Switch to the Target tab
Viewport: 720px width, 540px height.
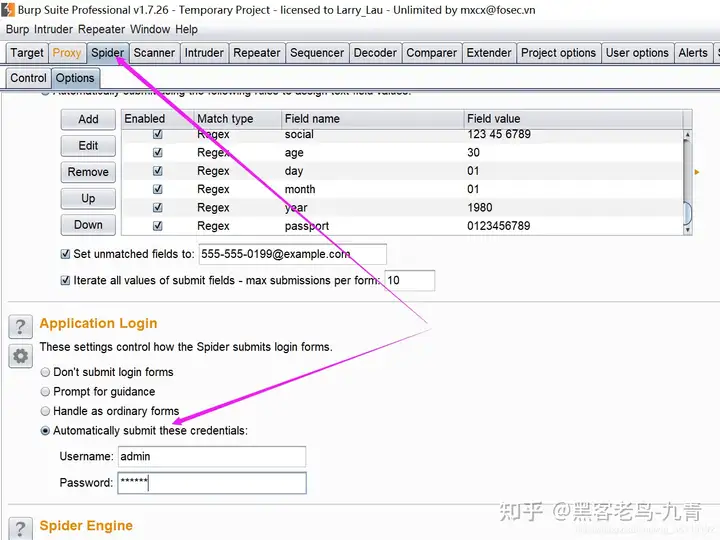pos(27,53)
